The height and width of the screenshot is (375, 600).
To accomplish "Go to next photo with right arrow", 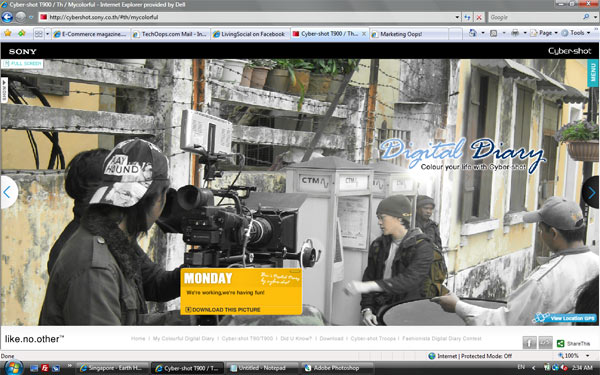I will pyautogui.click(x=591, y=192).
